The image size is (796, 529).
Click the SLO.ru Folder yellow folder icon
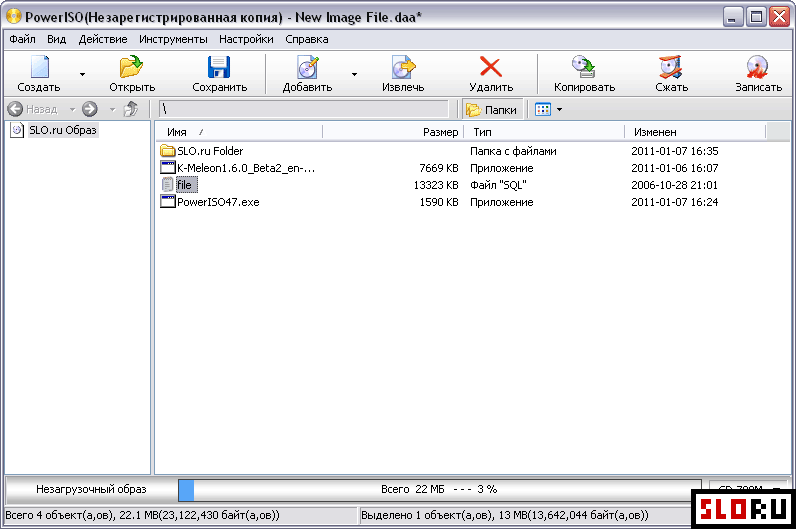[x=168, y=150]
